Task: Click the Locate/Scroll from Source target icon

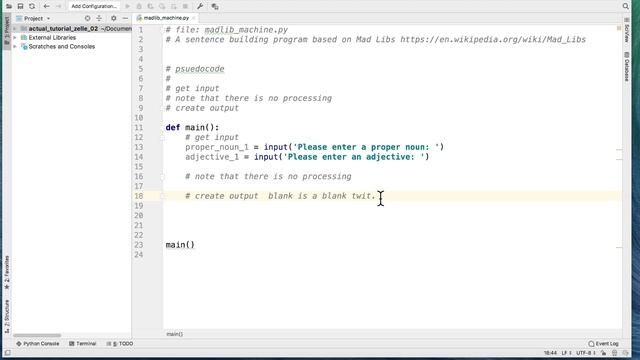Action: click(x=87, y=18)
